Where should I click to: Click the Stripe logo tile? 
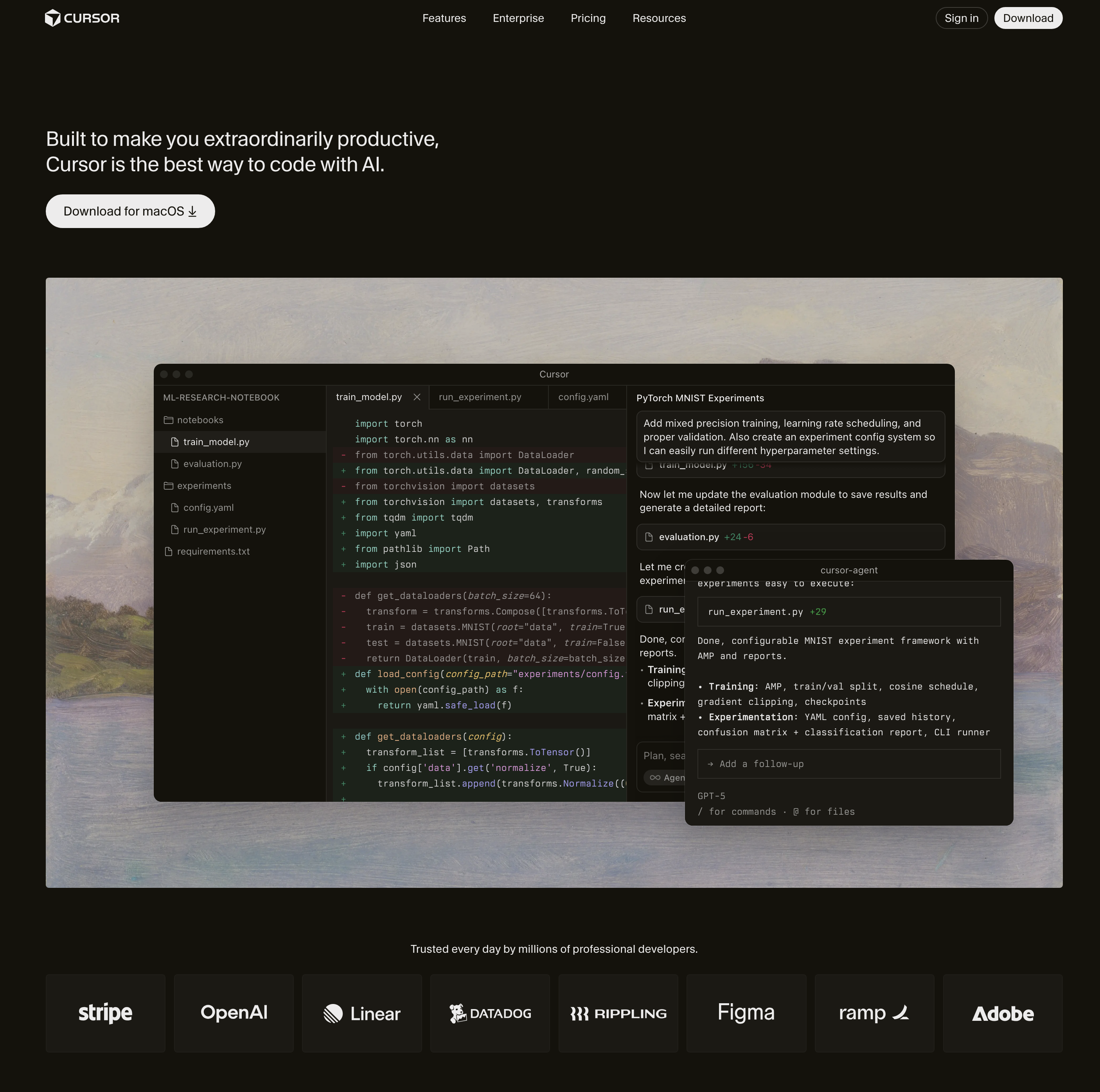(105, 1013)
